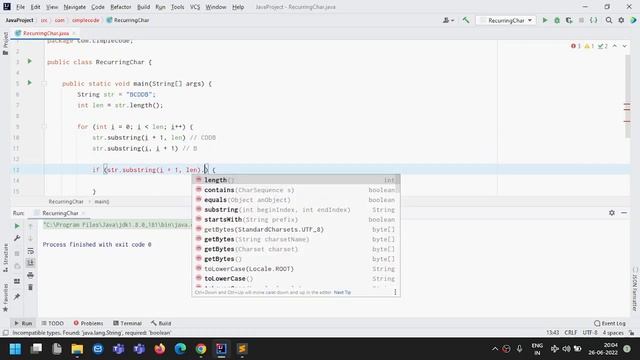Open IDE settings gear in top toolbar
This screenshot has width=640, height=360.
(621, 20)
